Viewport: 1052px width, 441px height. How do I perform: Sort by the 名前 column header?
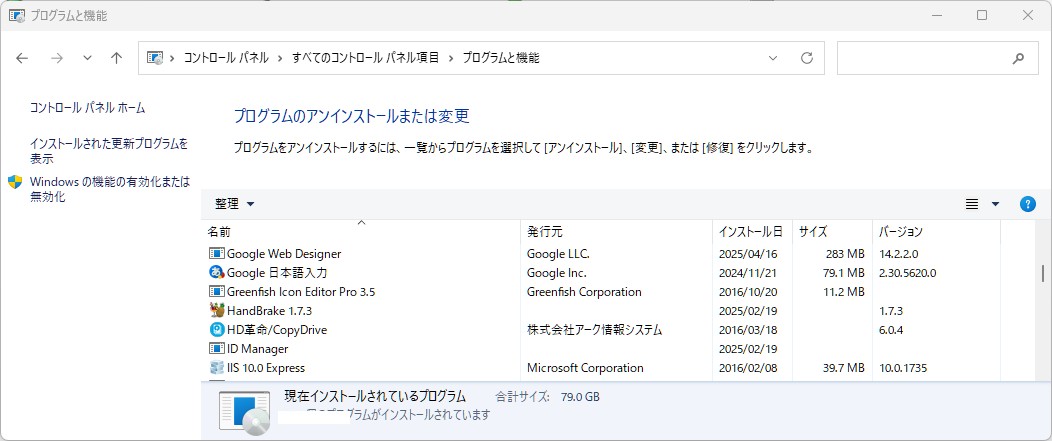(x=361, y=232)
